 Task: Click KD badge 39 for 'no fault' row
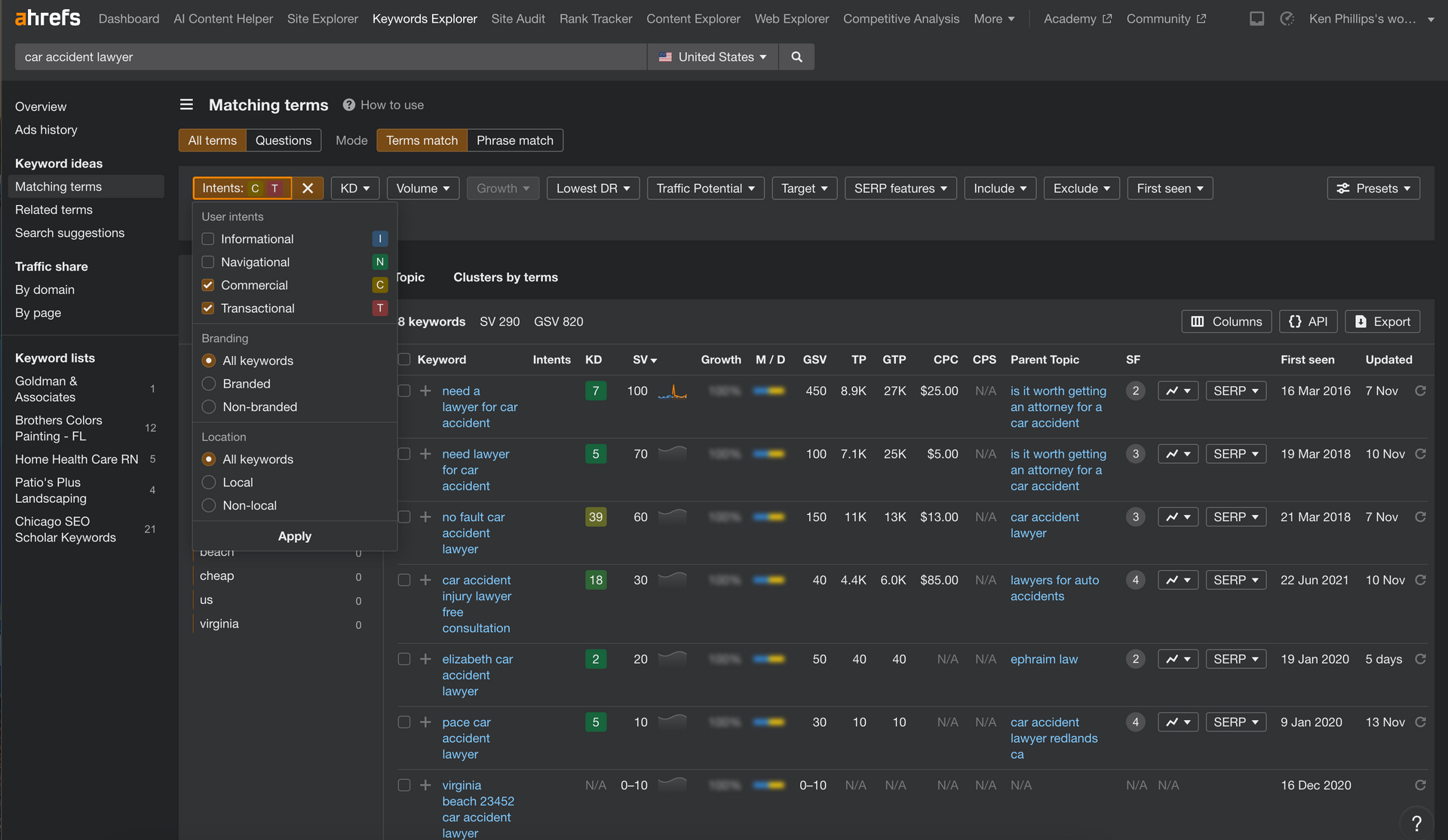point(596,517)
